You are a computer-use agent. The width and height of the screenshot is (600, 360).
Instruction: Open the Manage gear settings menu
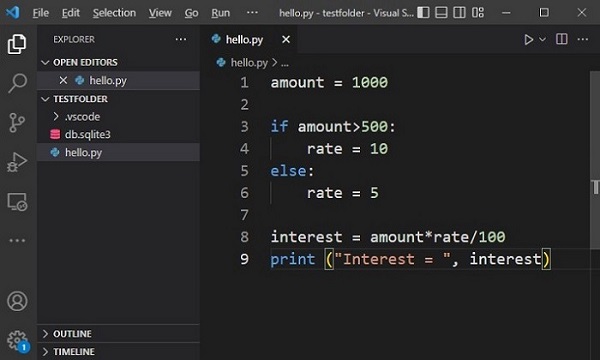(x=17, y=340)
